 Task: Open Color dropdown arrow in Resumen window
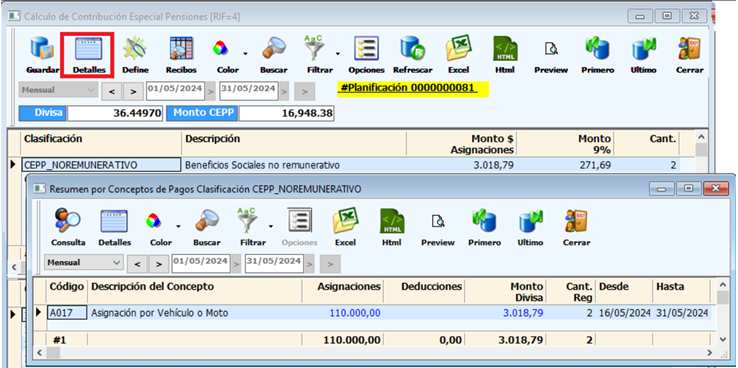pyautogui.click(x=178, y=226)
